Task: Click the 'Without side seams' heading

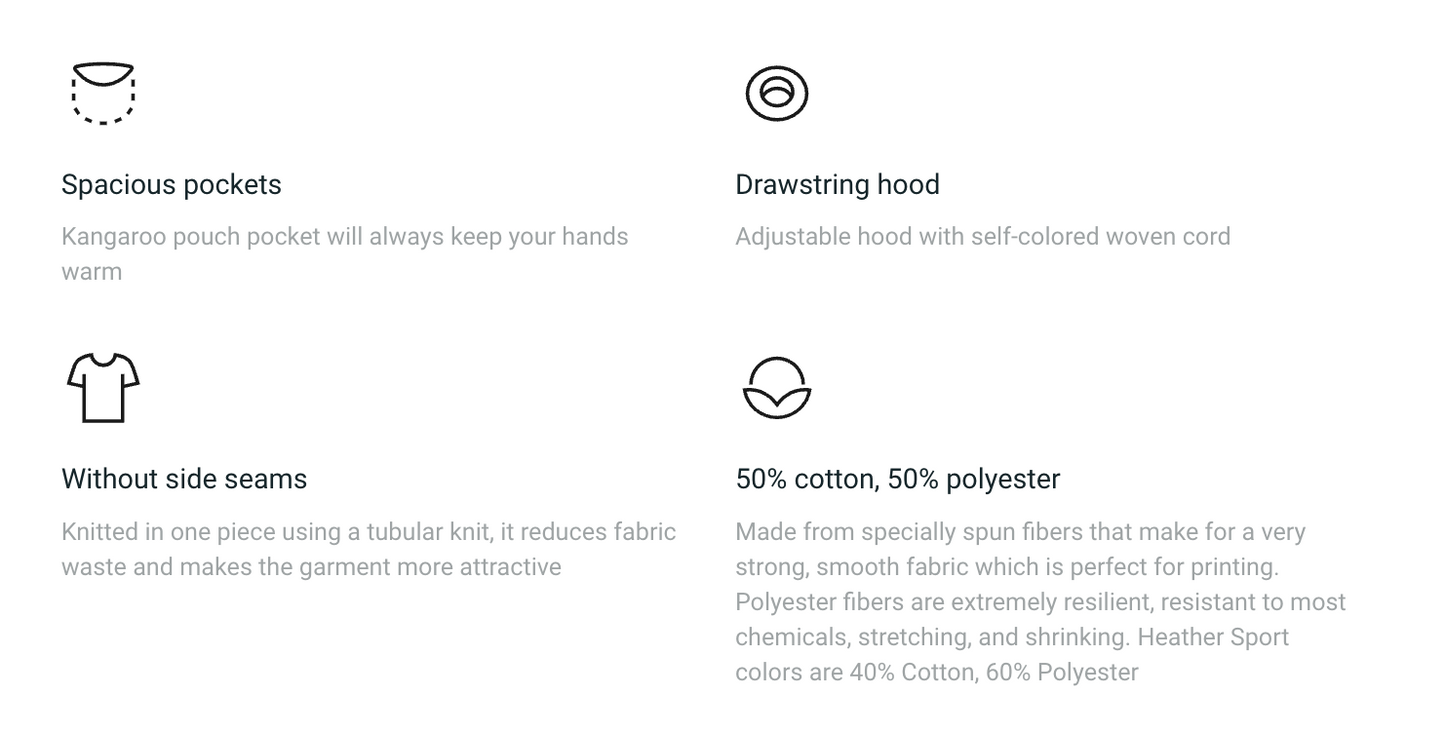Action: click(184, 479)
